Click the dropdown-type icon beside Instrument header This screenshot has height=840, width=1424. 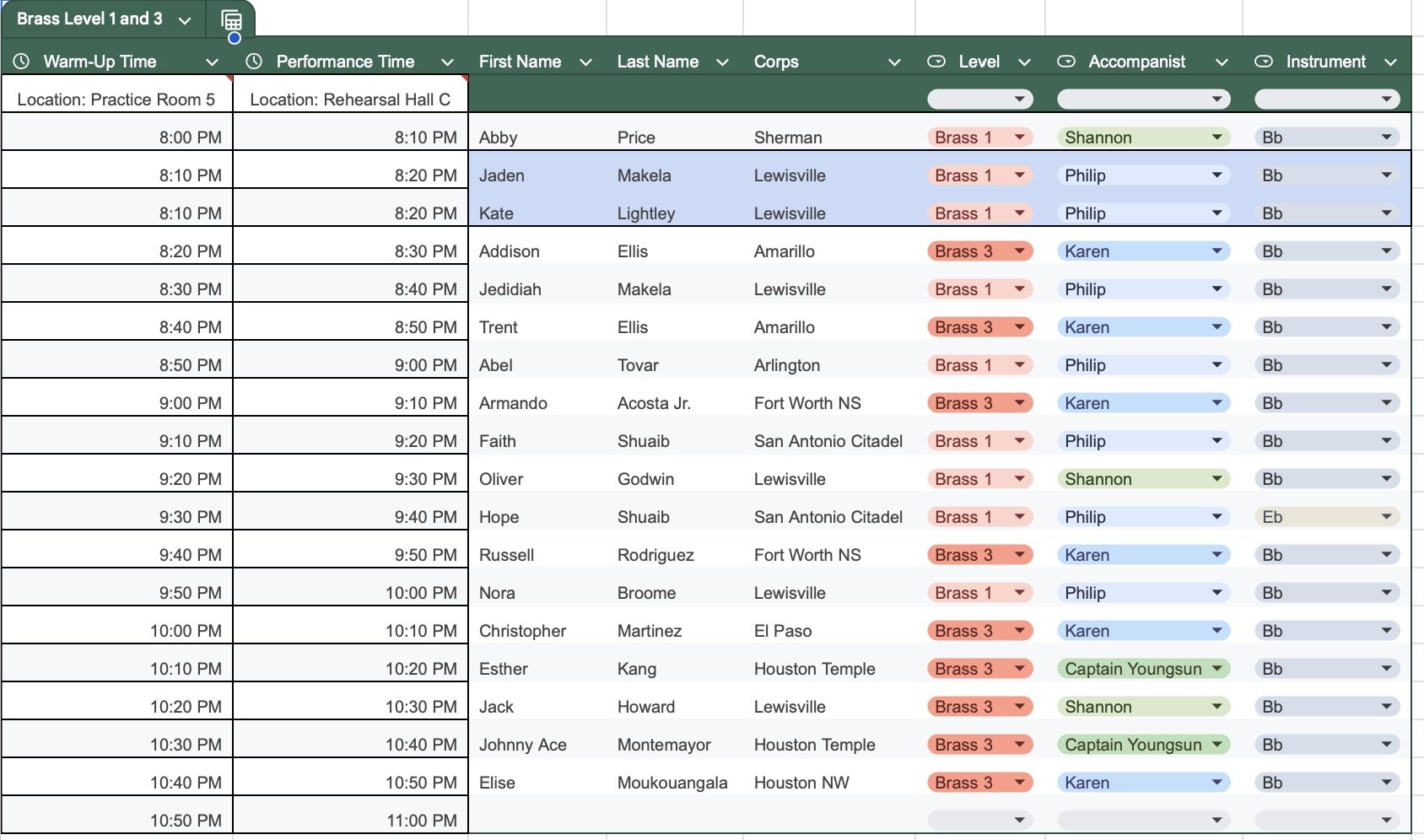pyautogui.click(x=1264, y=62)
